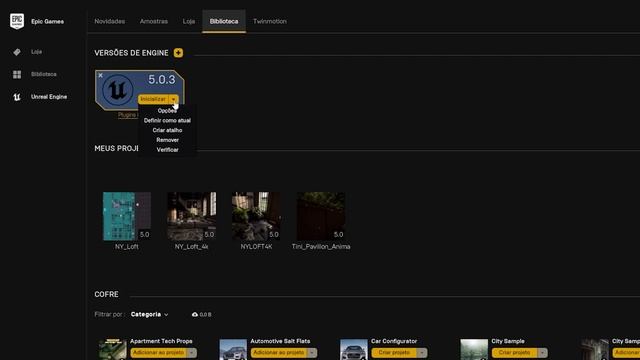Click Criar projeto for City Sample
The height and width of the screenshot is (360, 640).
[x=515, y=353]
